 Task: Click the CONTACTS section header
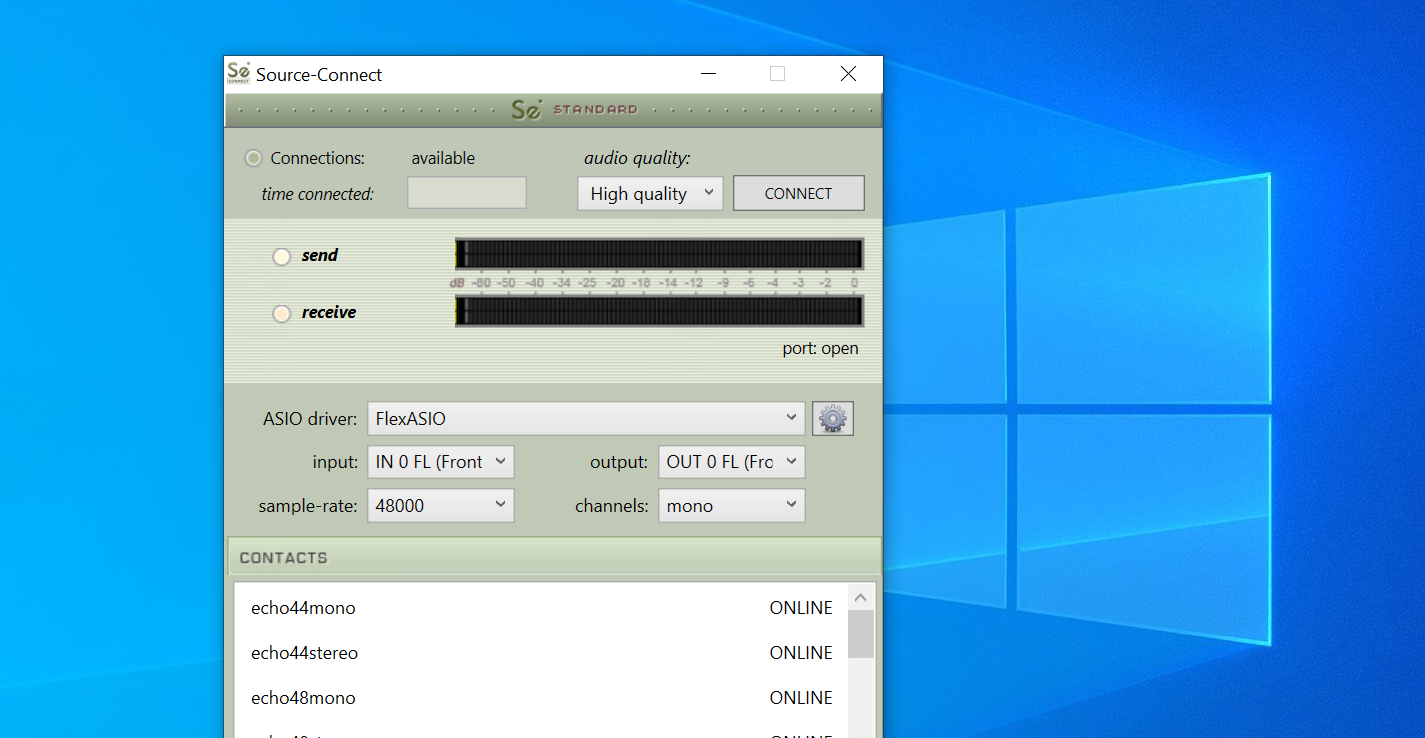click(554, 557)
